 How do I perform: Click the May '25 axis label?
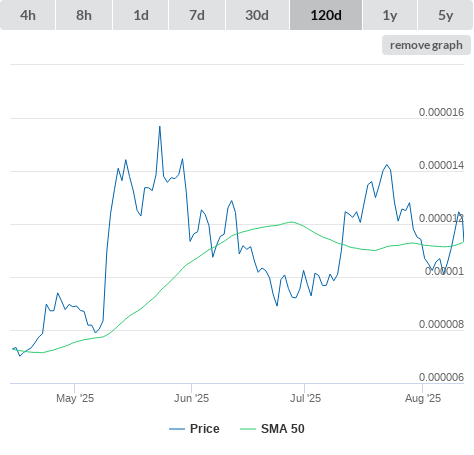[x=75, y=398]
